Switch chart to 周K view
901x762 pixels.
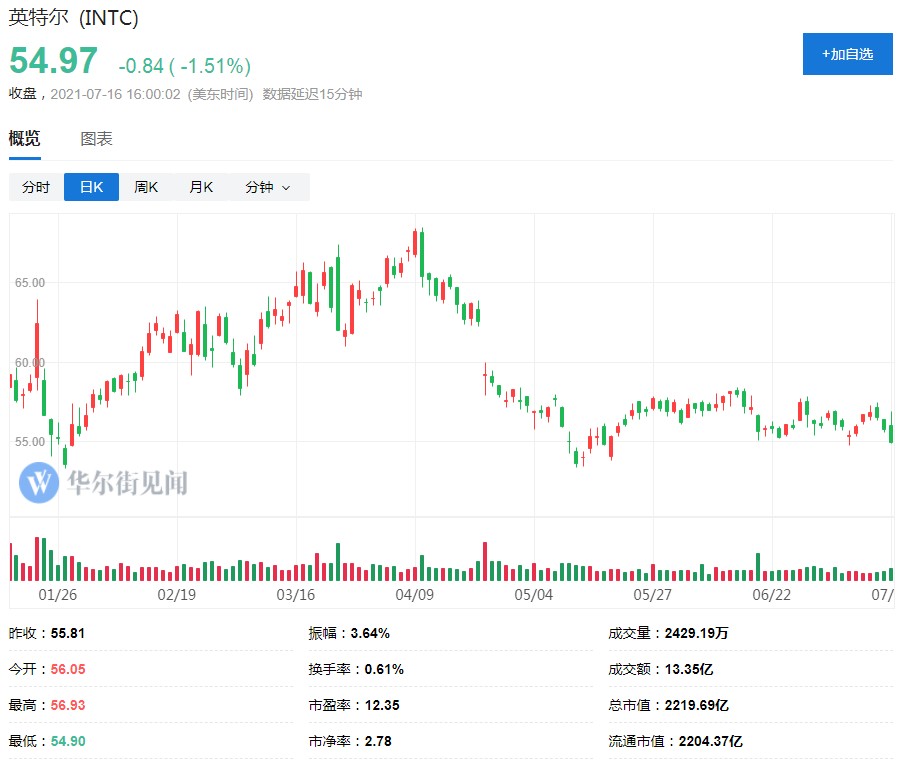point(146,187)
